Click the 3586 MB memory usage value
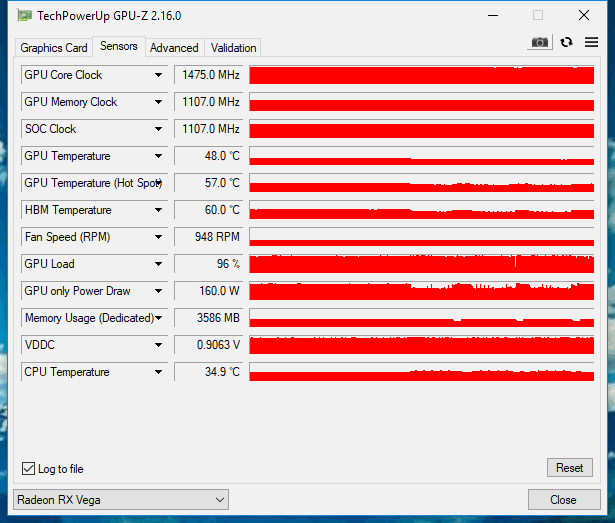615x523 pixels. (x=209, y=318)
